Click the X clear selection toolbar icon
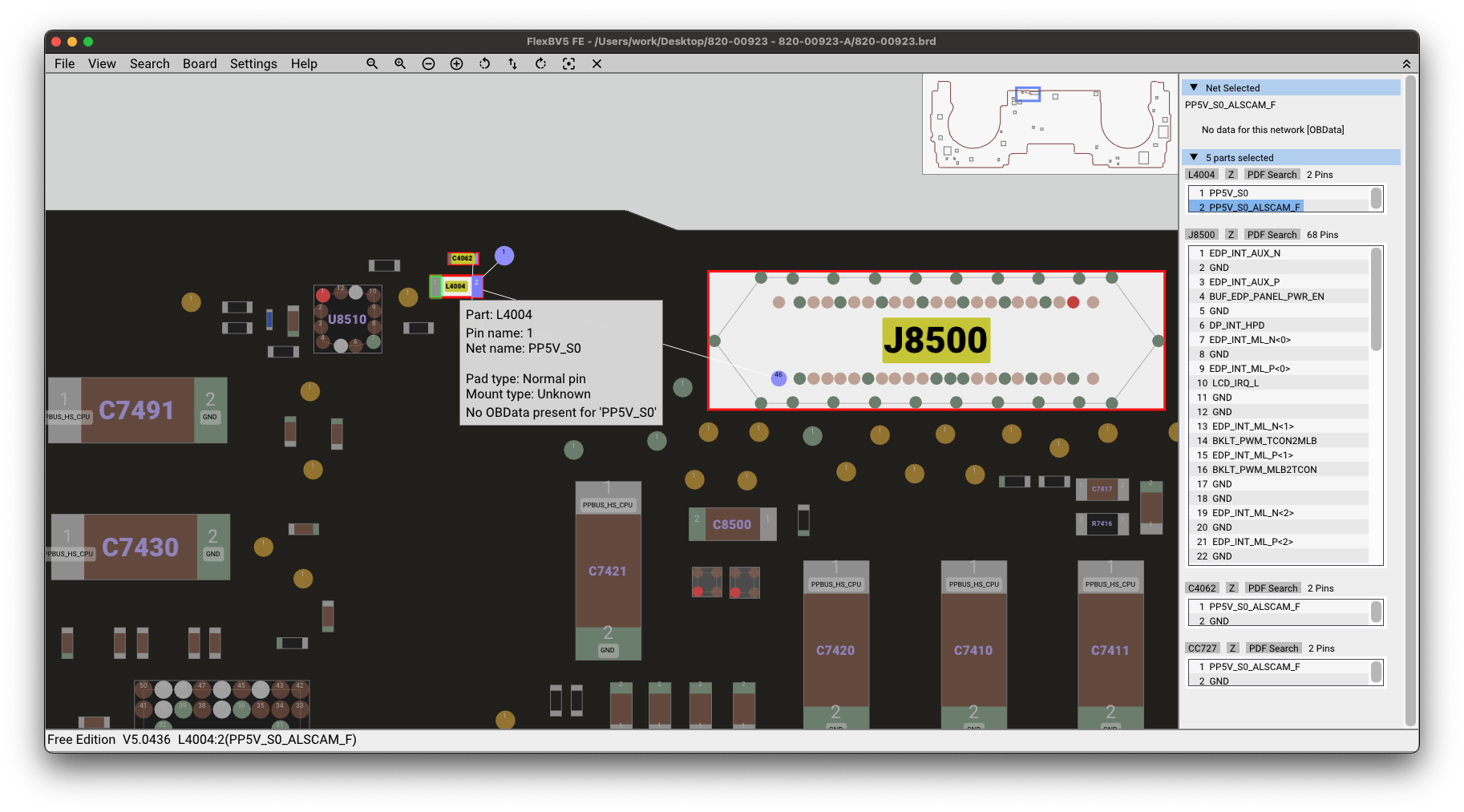 pyautogui.click(x=597, y=63)
